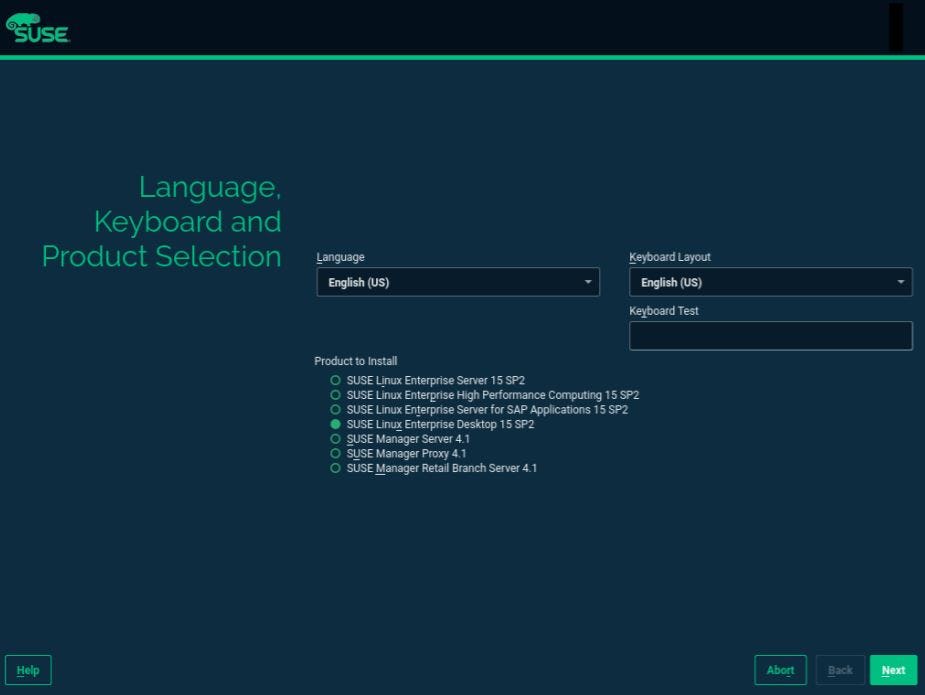Open the Keyboard Layout dropdown
The image size is (925, 695).
point(770,282)
